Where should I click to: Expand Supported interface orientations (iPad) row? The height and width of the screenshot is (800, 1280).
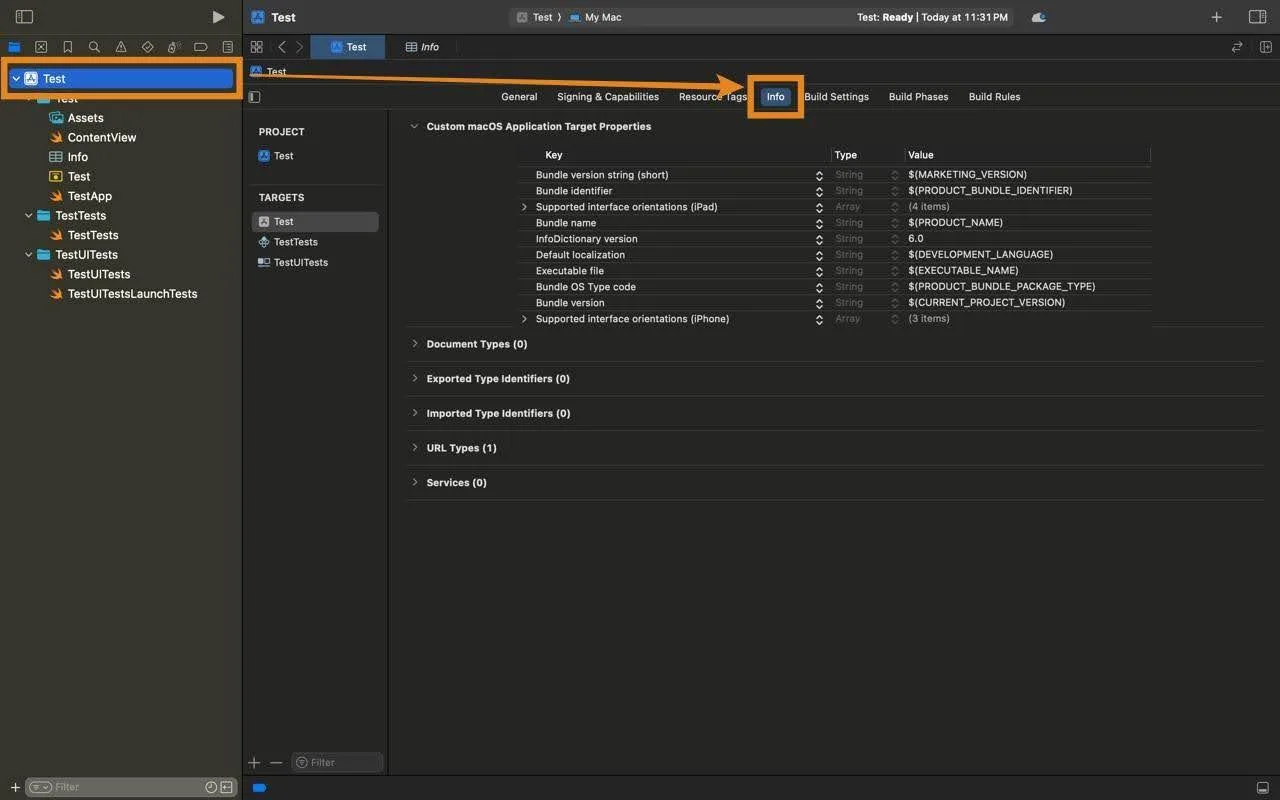click(524, 207)
